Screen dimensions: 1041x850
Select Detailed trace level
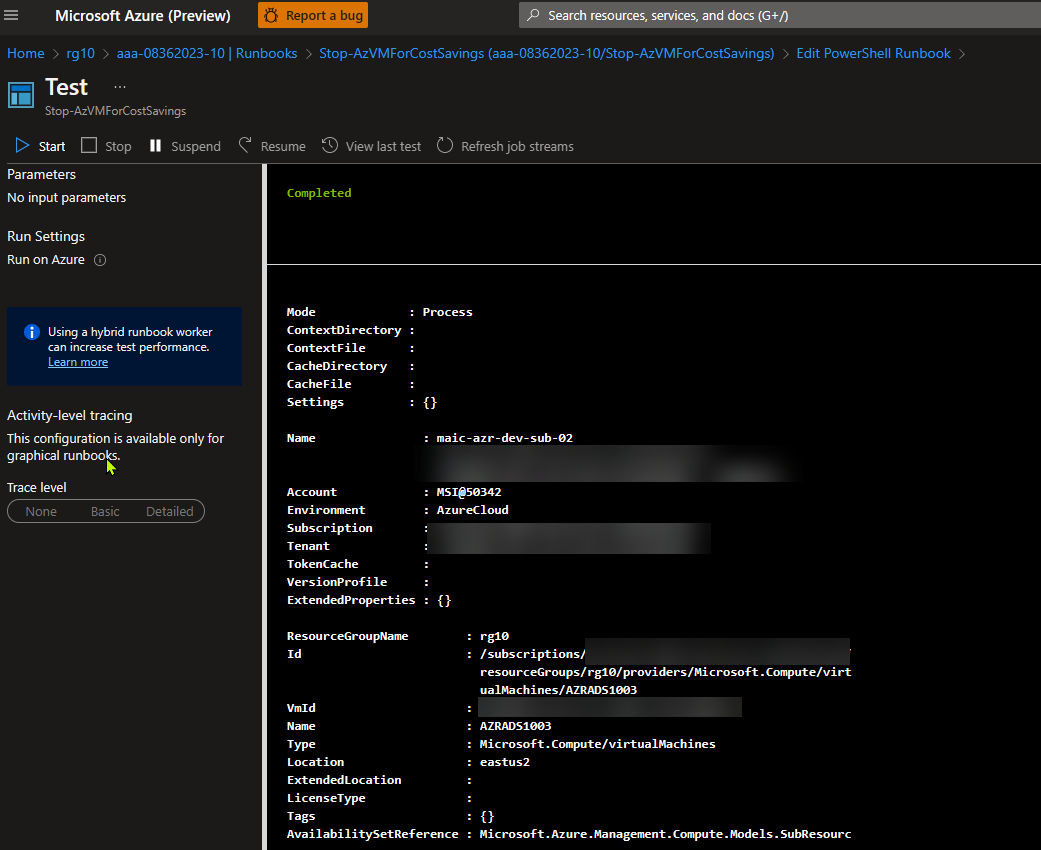coord(170,511)
